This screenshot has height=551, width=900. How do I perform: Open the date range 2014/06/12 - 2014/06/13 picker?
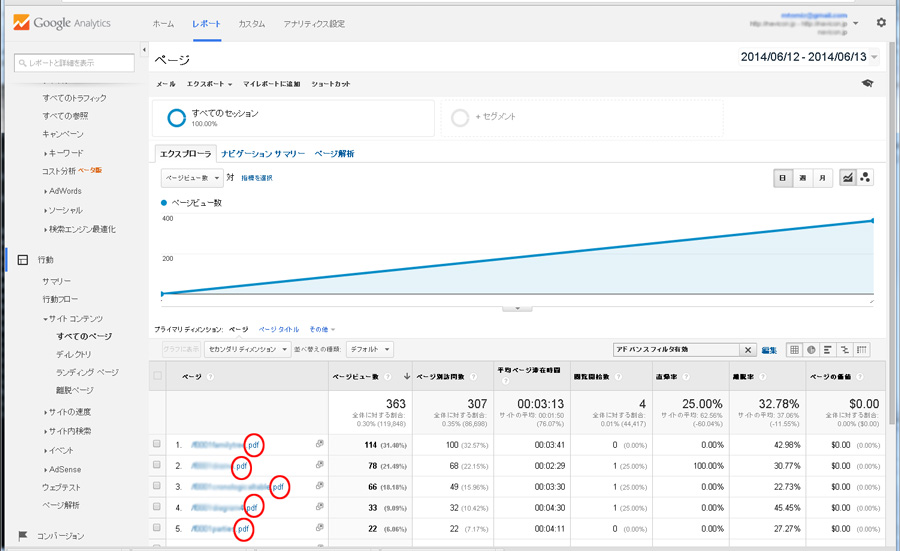coord(809,57)
